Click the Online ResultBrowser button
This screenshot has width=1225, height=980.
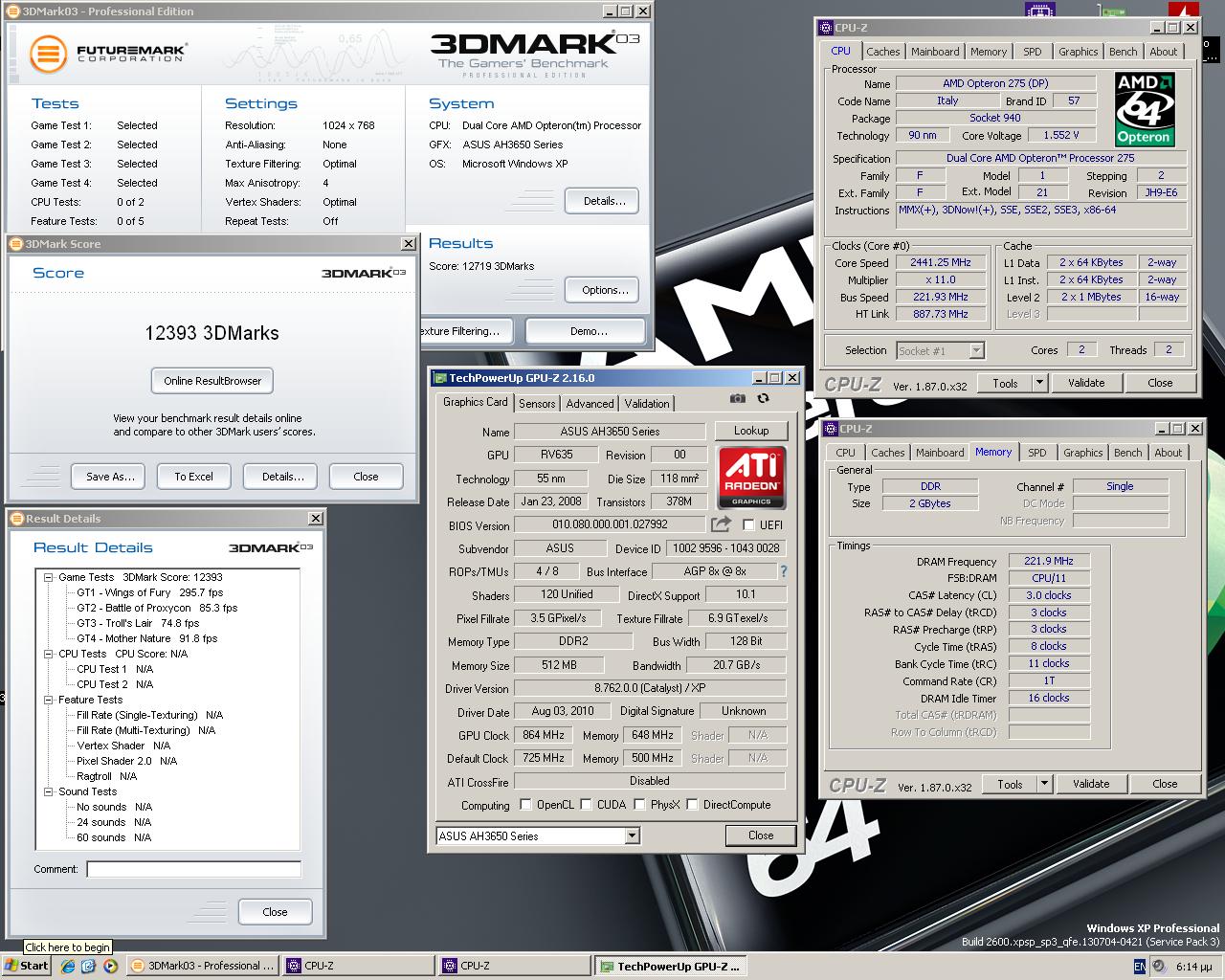coord(212,381)
